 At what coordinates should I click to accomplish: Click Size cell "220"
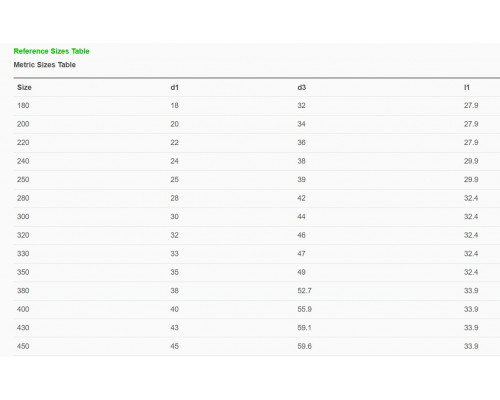pyautogui.click(x=23, y=142)
